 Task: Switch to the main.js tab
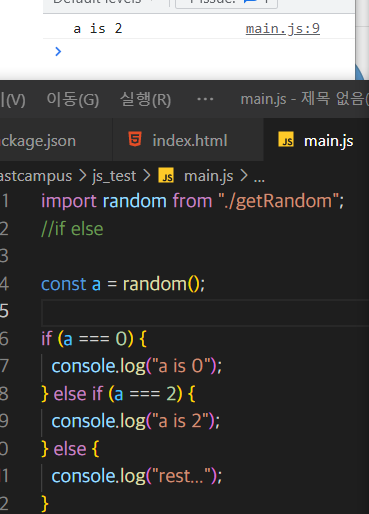pos(316,140)
